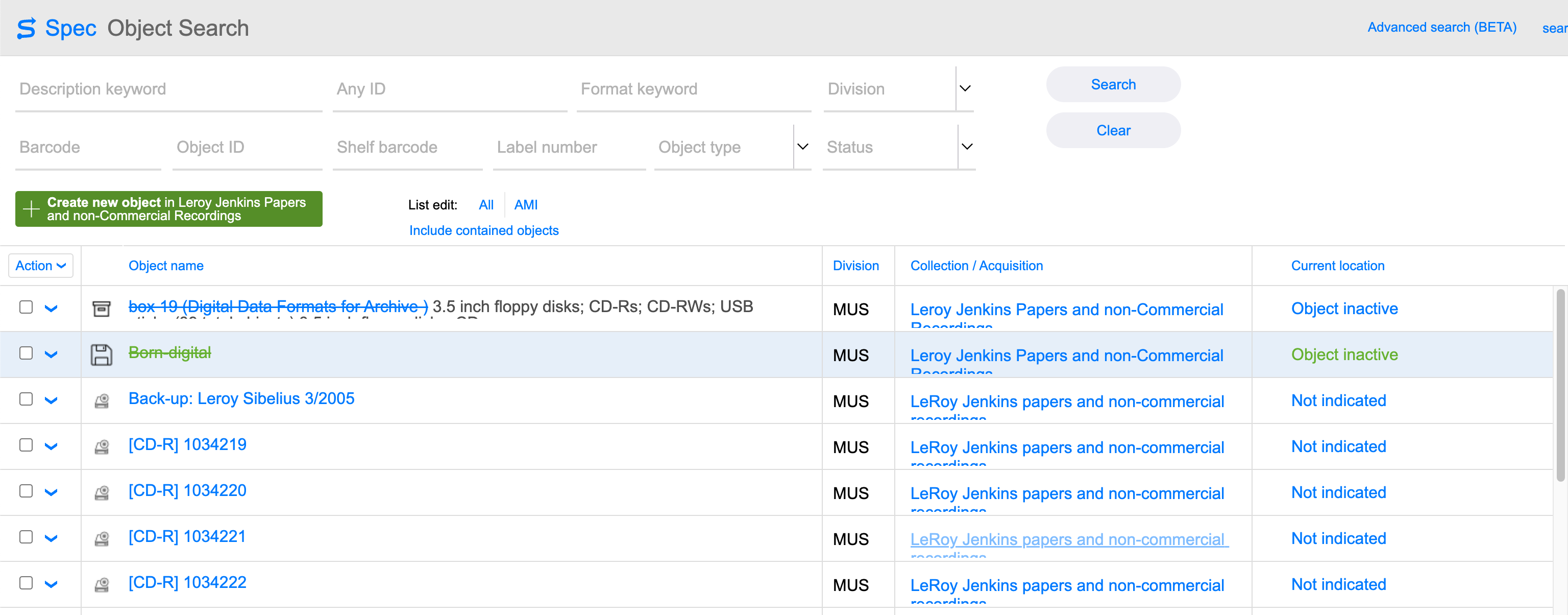Click the Search button
Image resolution: width=1568 pixels, height=615 pixels.
[x=1113, y=85]
